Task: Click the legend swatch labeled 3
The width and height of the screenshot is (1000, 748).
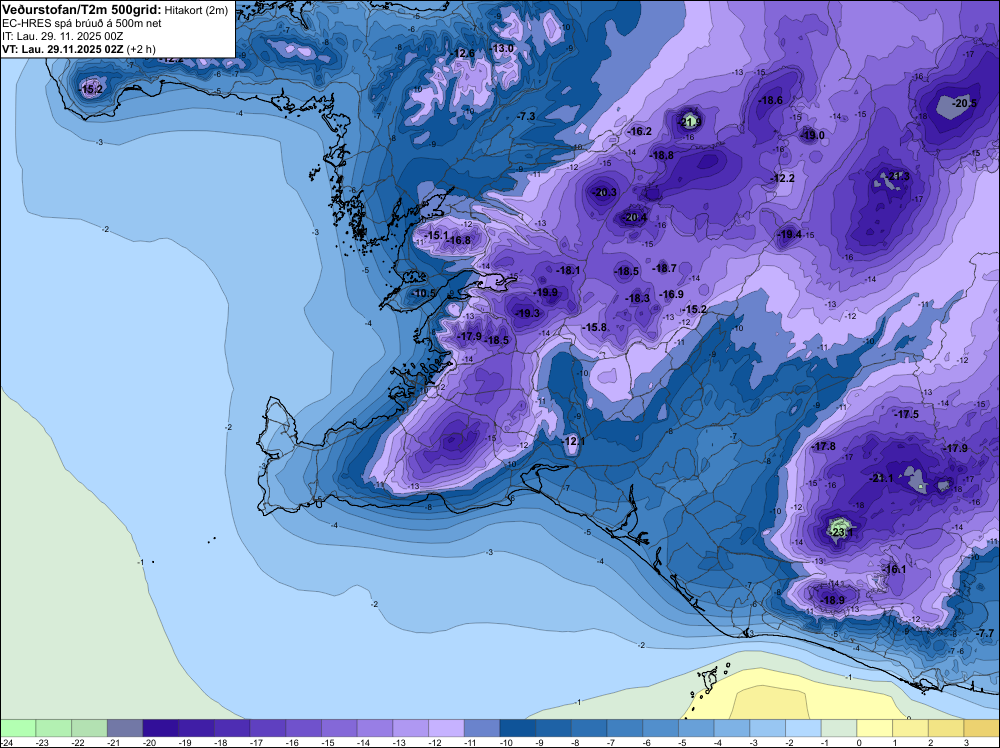Action: (982, 728)
